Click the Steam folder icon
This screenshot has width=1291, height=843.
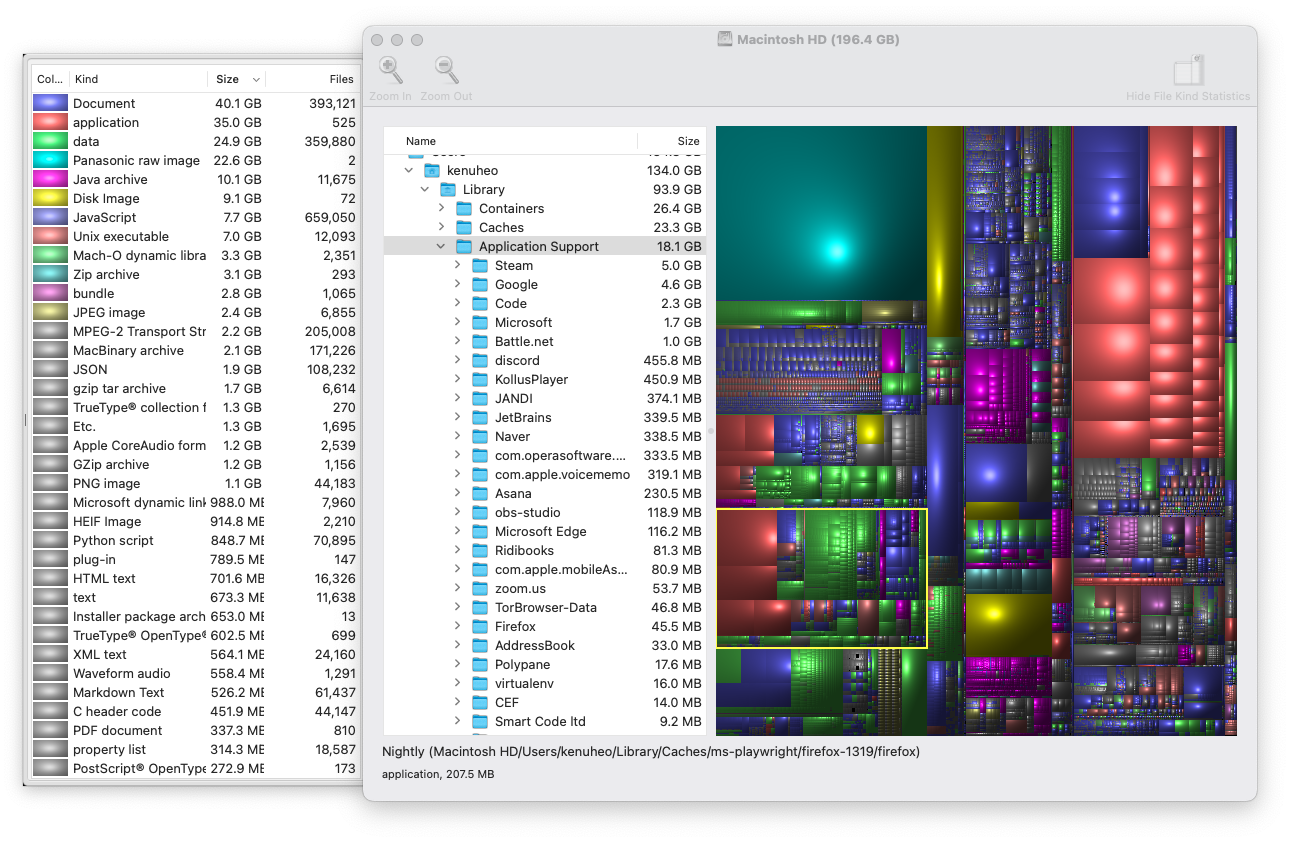tap(479, 266)
